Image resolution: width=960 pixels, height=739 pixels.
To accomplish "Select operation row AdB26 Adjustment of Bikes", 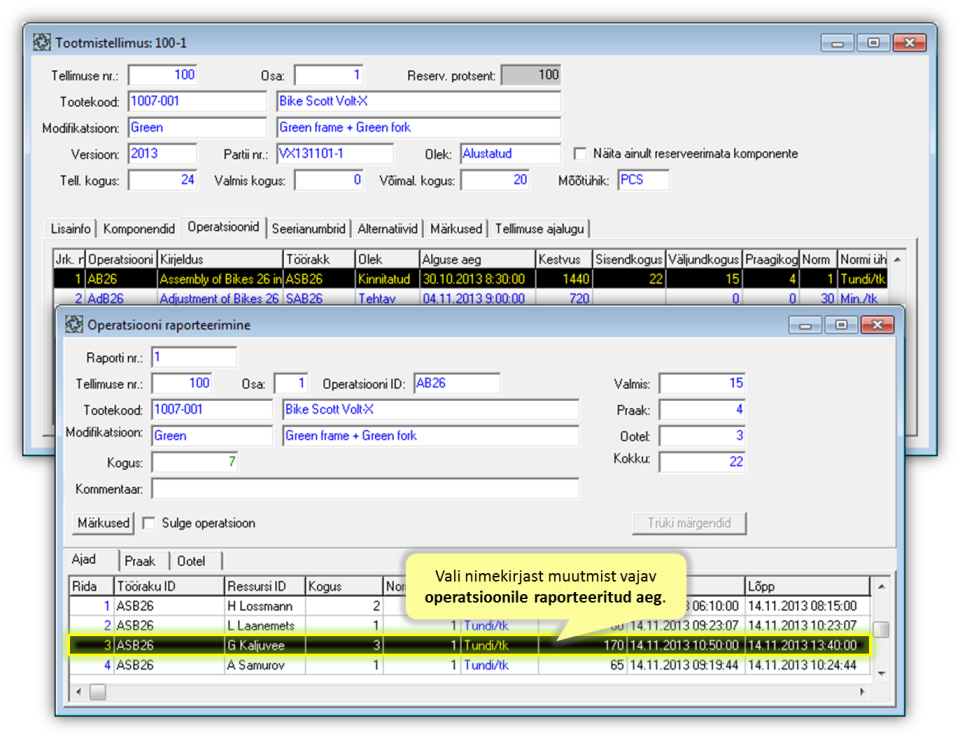I will pyautogui.click(x=470, y=298).
